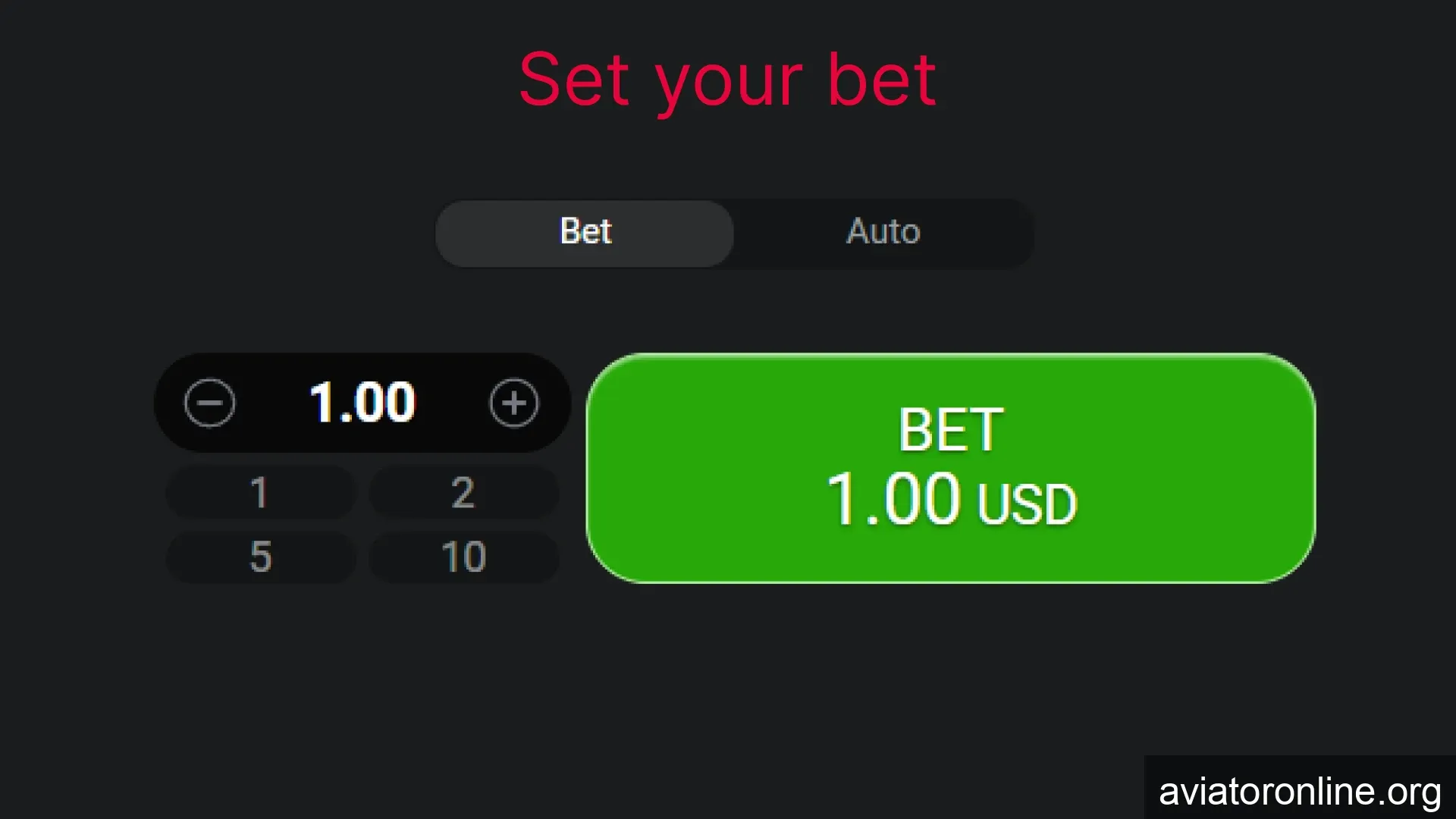
Task: Decrease bet amount with minus icon
Action: point(209,403)
